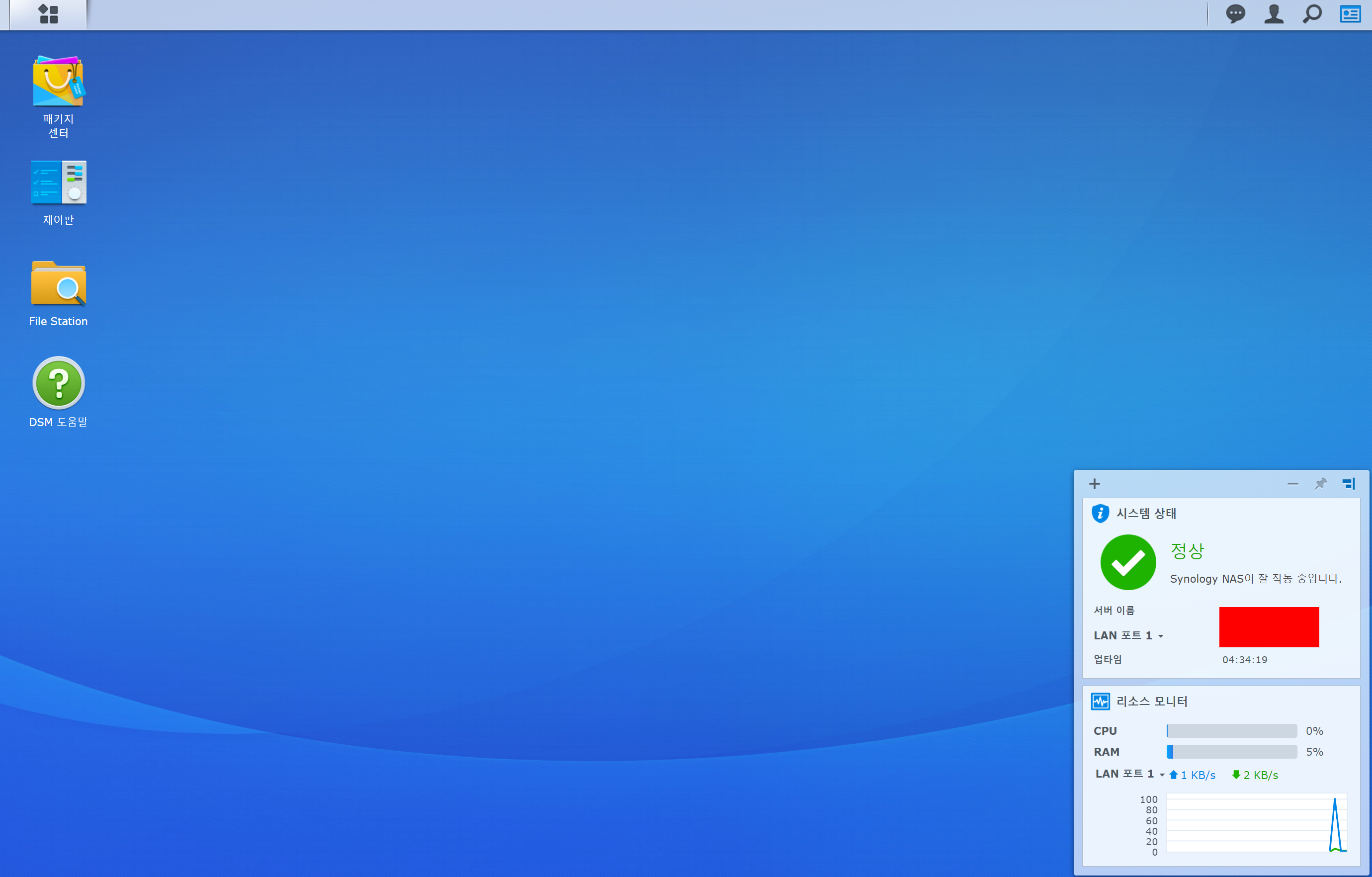This screenshot has height=877, width=1372.
Task: Expand LAN 포트 1 dropdown in 리소스 모니터
Action: pos(1162,775)
